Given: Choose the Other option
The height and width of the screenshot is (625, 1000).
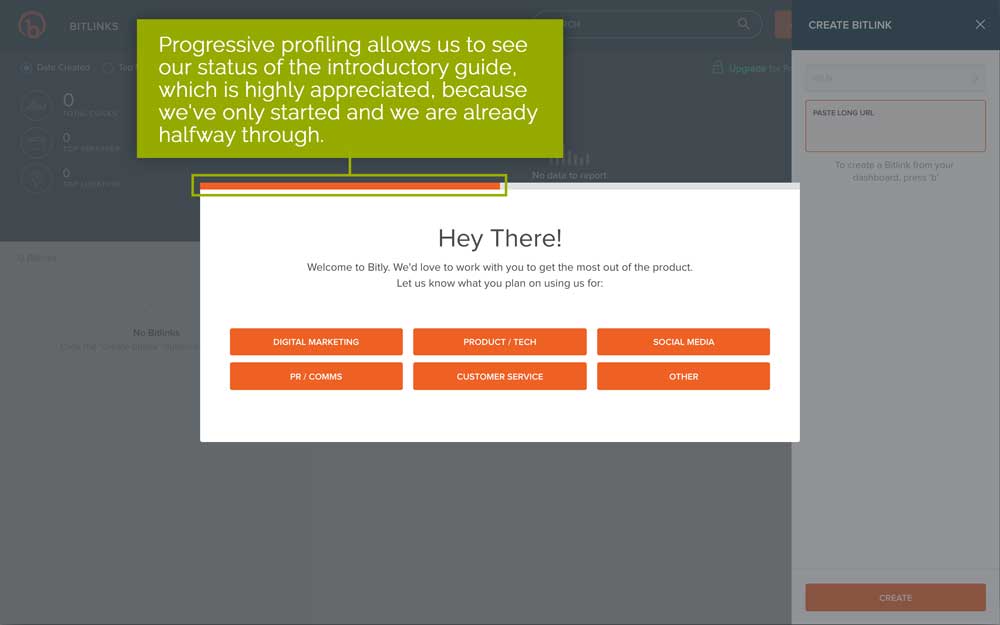Looking at the screenshot, I should (683, 376).
